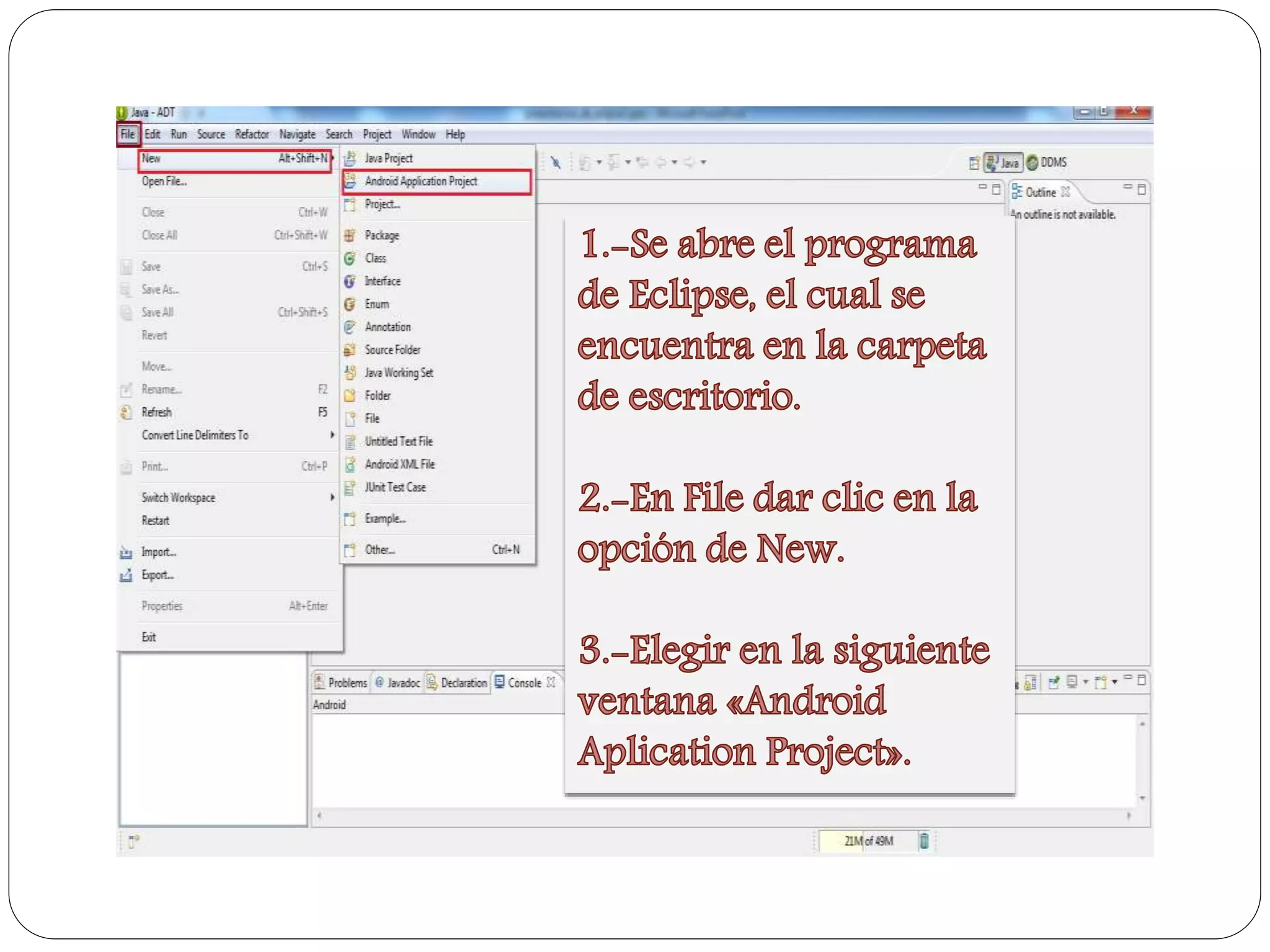Open the next annotation dropdown arrow
The image size is (1270, 952).
click(599, 162)
